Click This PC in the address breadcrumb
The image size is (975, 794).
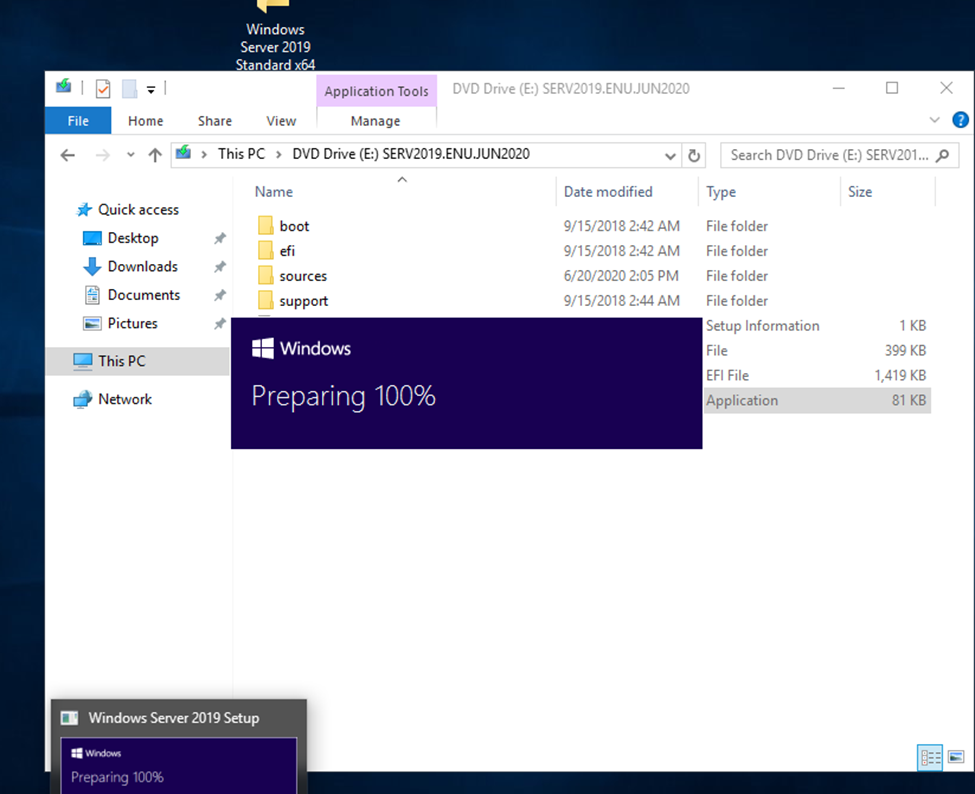pos(241,154)
